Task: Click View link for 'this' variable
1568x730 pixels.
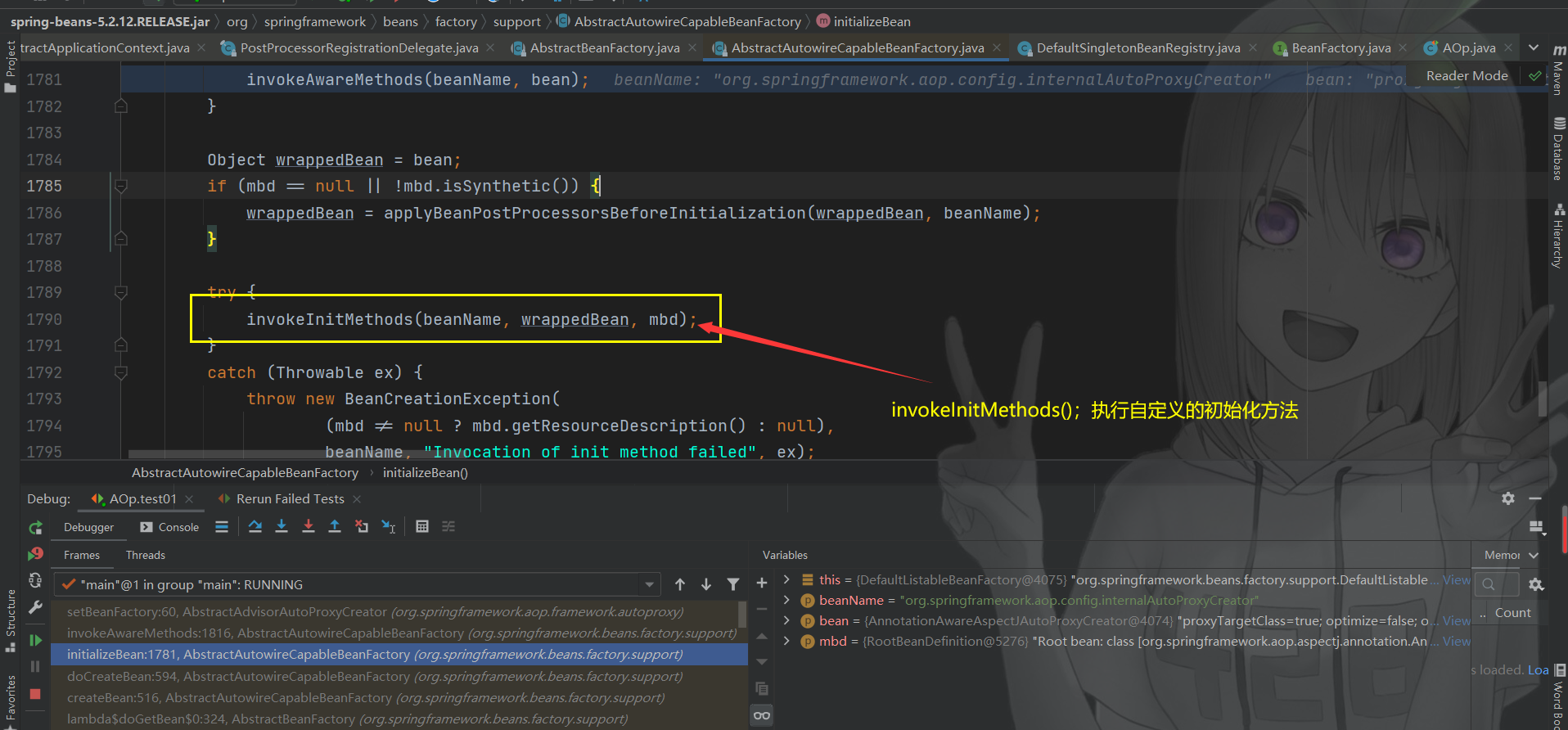Action: pos(1456,579)
